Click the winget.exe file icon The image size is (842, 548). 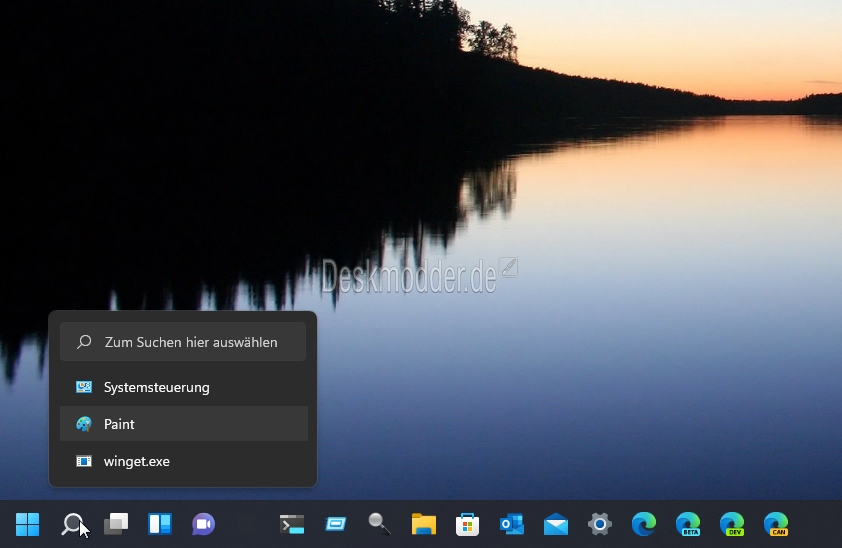(84, 461)
